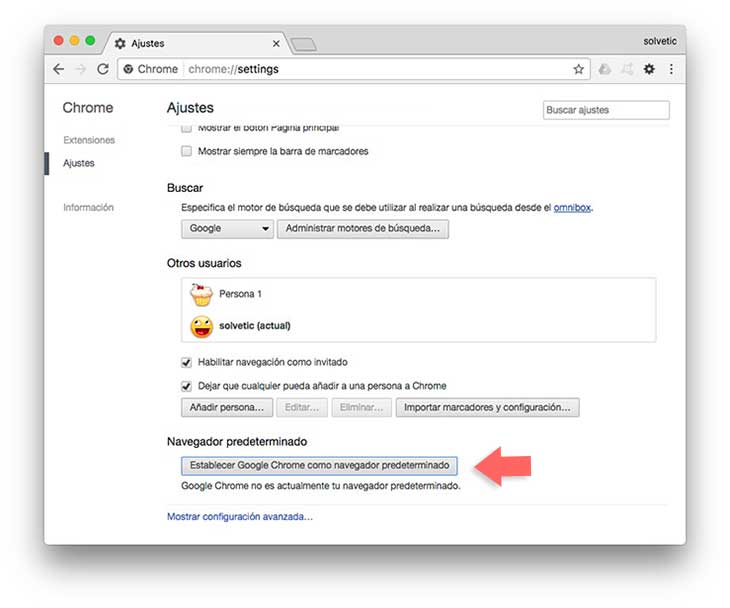Click the gear extension icon in toolbar
The height and width of the screenshot is (608, 730).
649,69
